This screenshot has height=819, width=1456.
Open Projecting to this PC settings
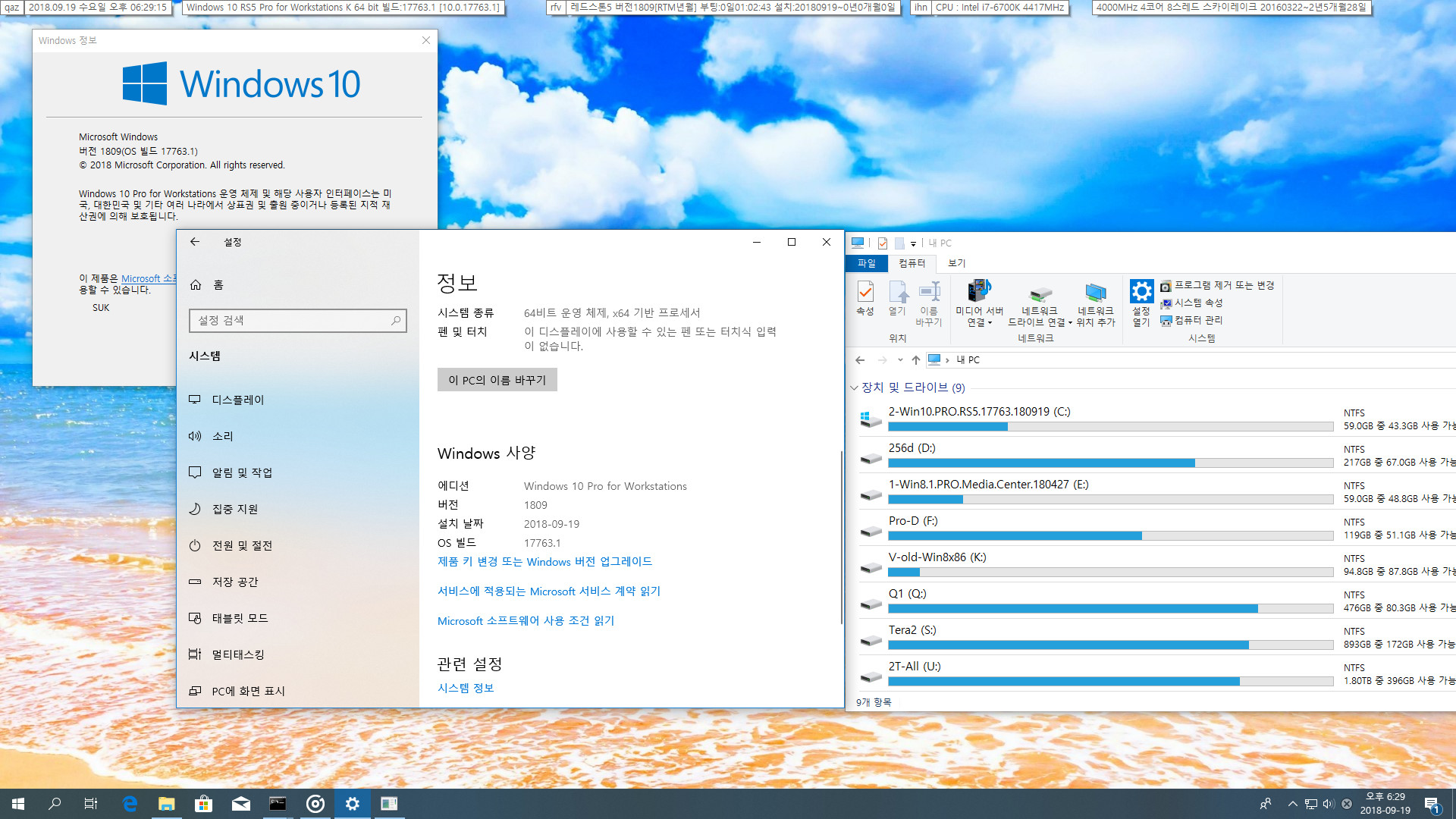297,691
